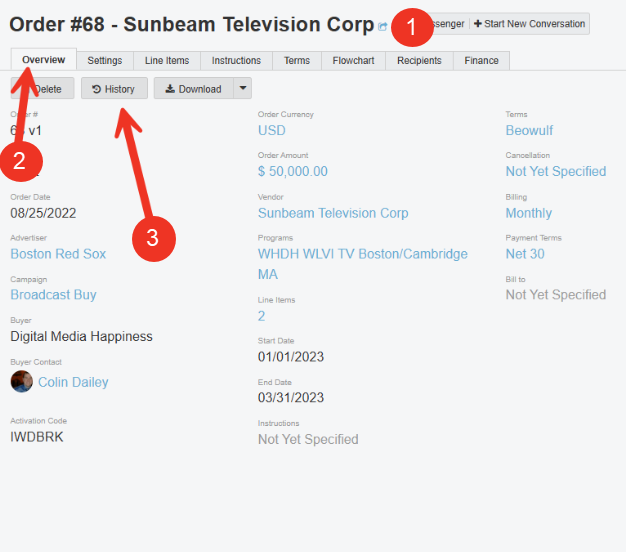
Task: Click the Monthly billing link
Action: pos(529,213)
